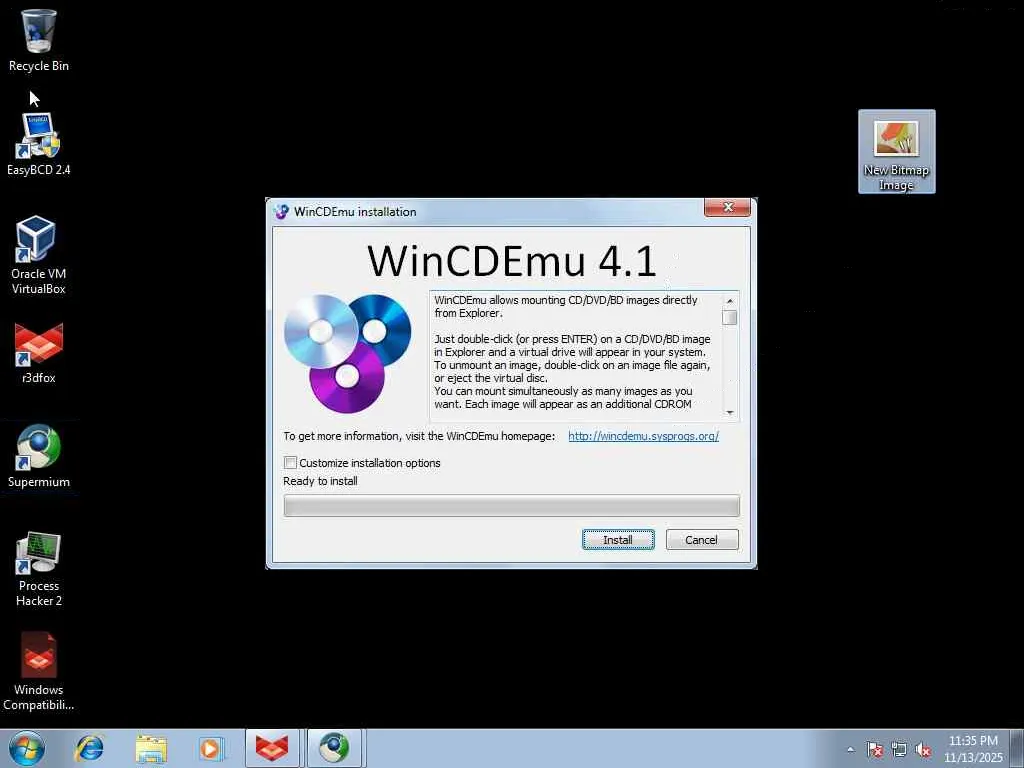Select the Process Hacker 2 shortcut
Viewport: 1024px width, 768px height.
(39, 569)
